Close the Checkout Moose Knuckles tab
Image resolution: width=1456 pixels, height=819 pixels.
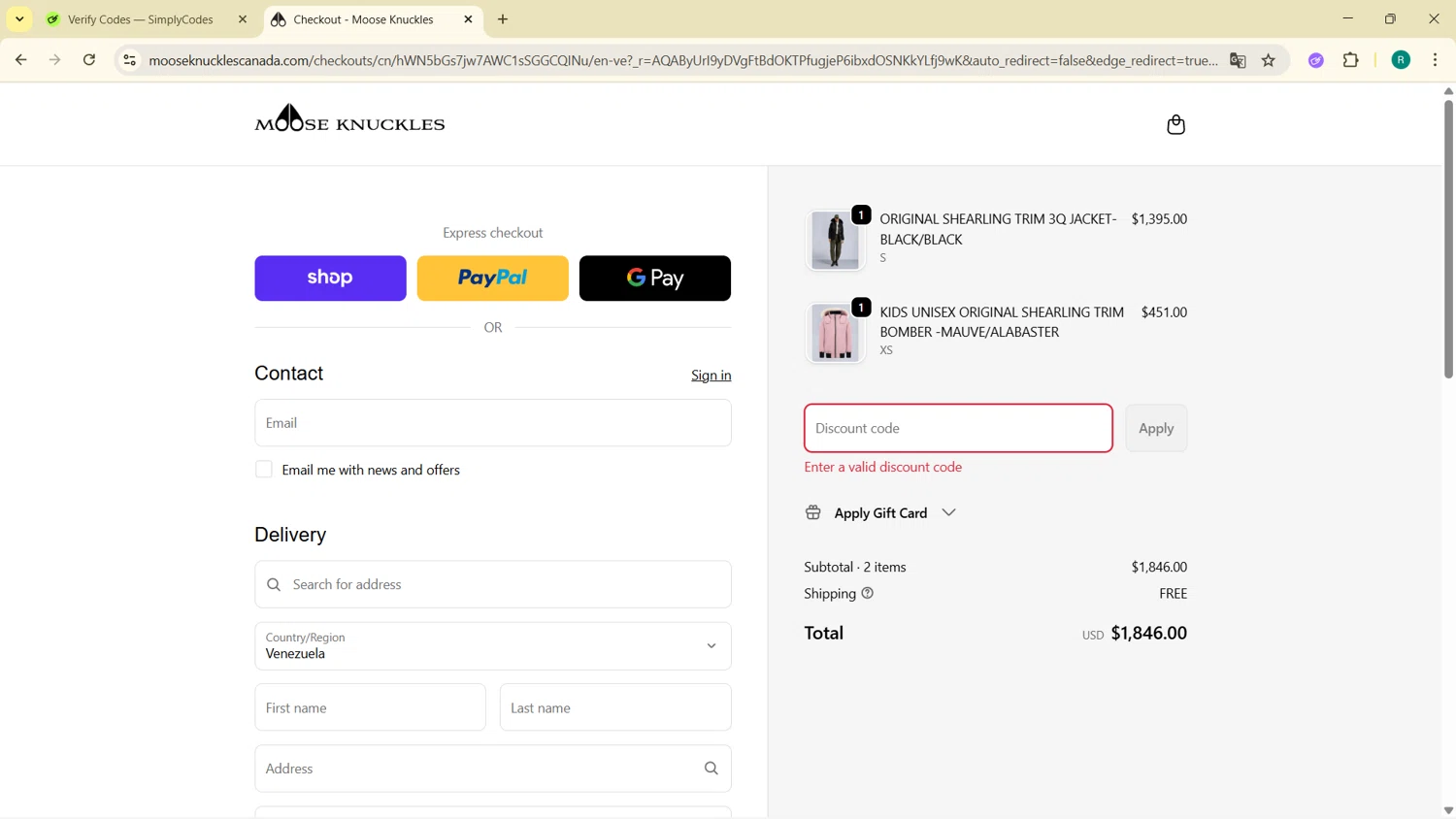469,19
